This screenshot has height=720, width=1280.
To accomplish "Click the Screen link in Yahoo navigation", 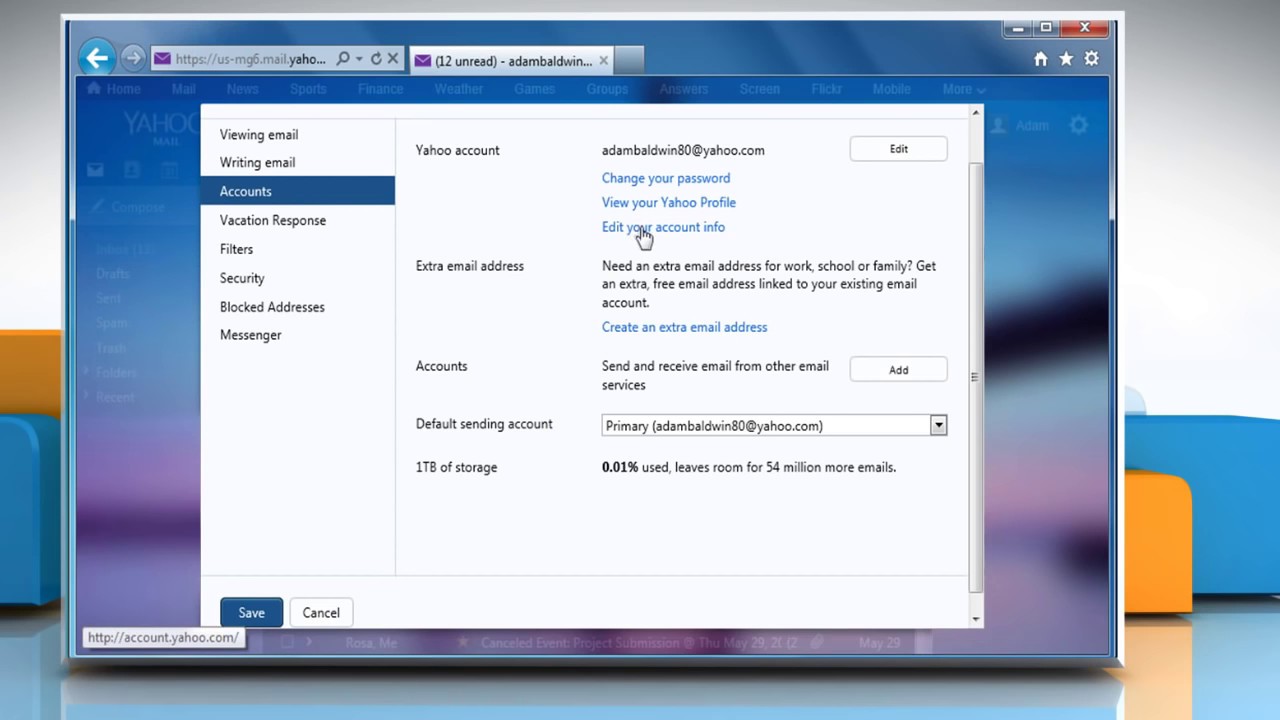I will click(x=759, y=89).
